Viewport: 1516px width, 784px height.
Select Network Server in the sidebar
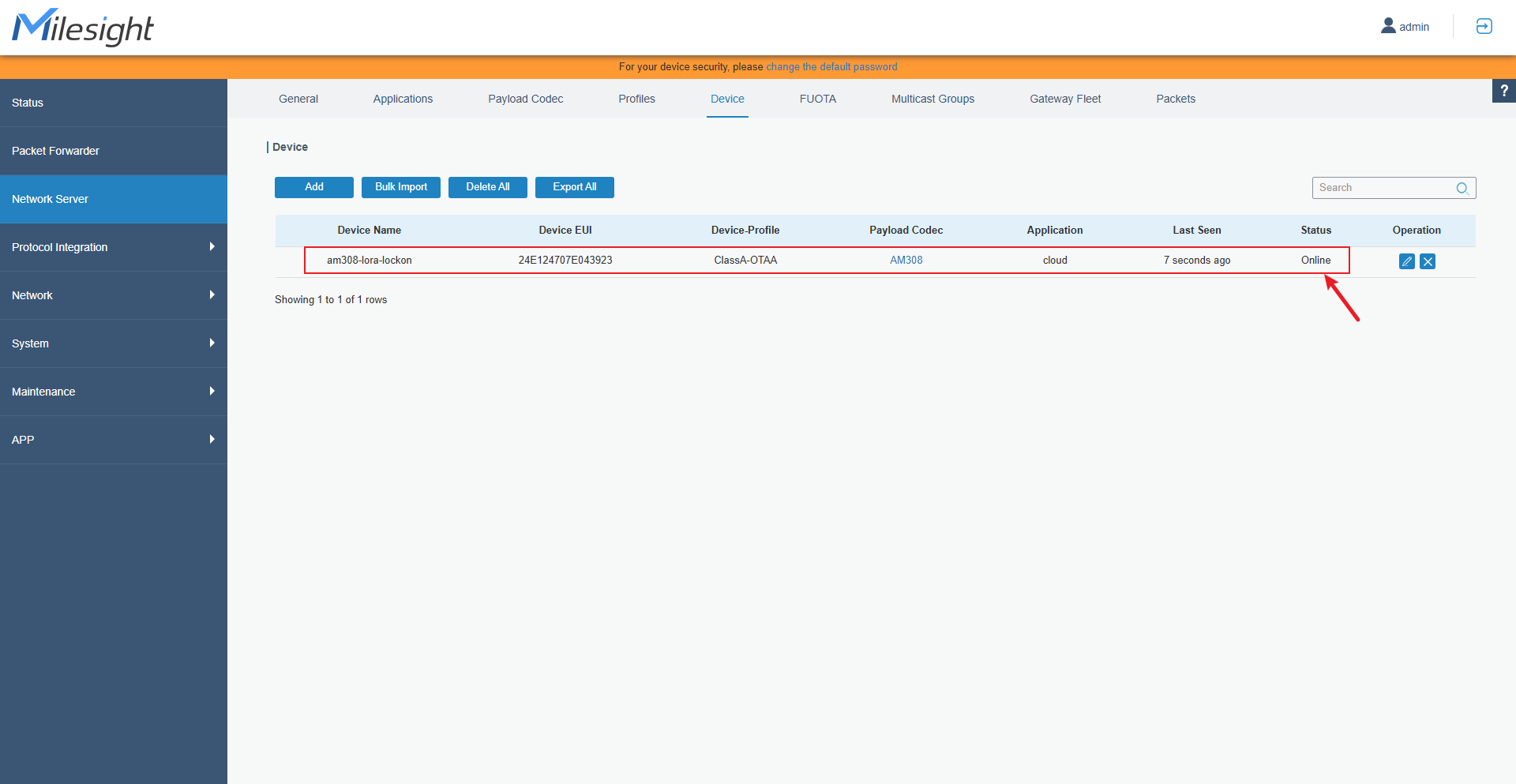click(x=114, y=199)
